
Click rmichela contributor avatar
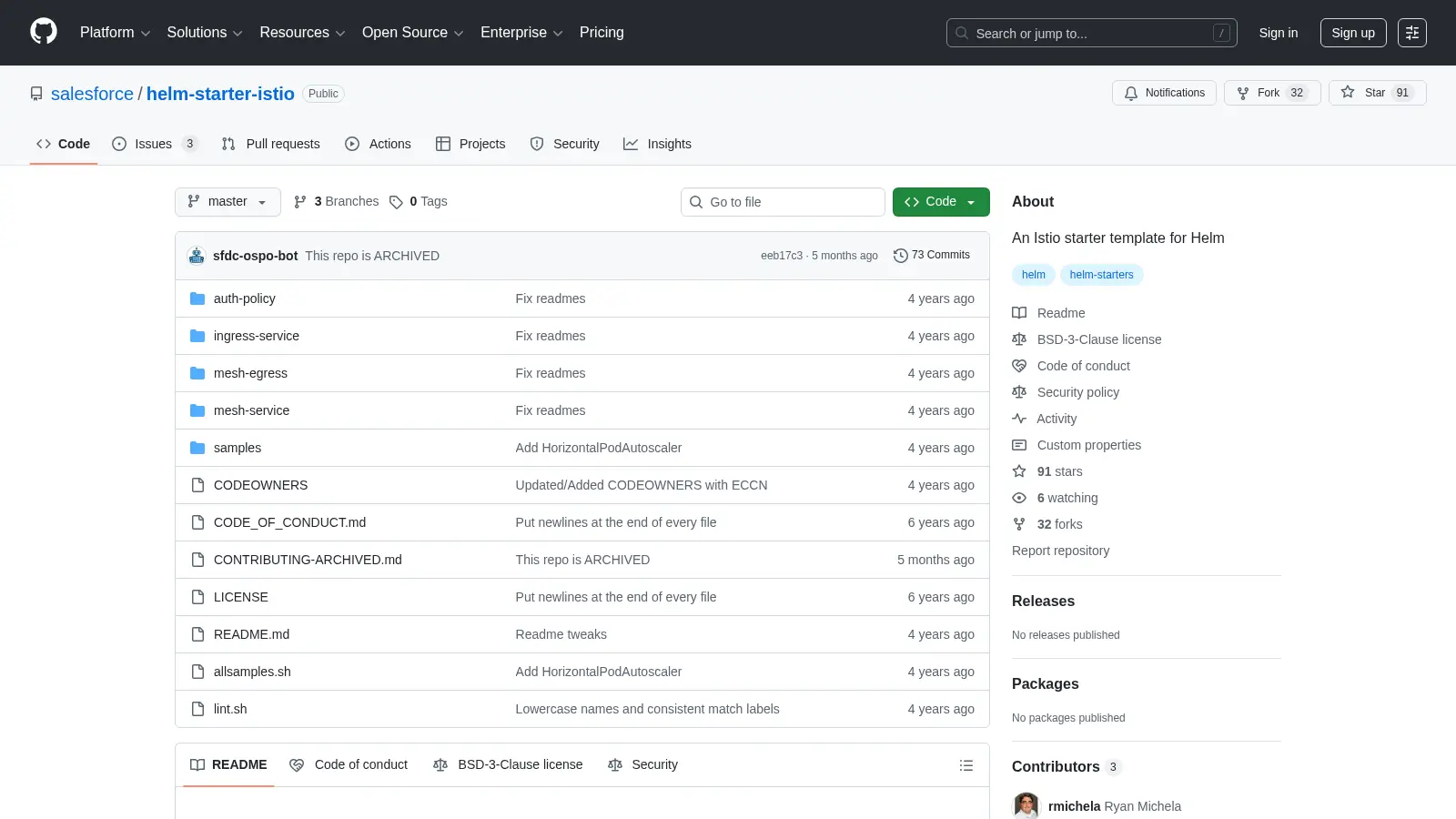(1026, 806)
